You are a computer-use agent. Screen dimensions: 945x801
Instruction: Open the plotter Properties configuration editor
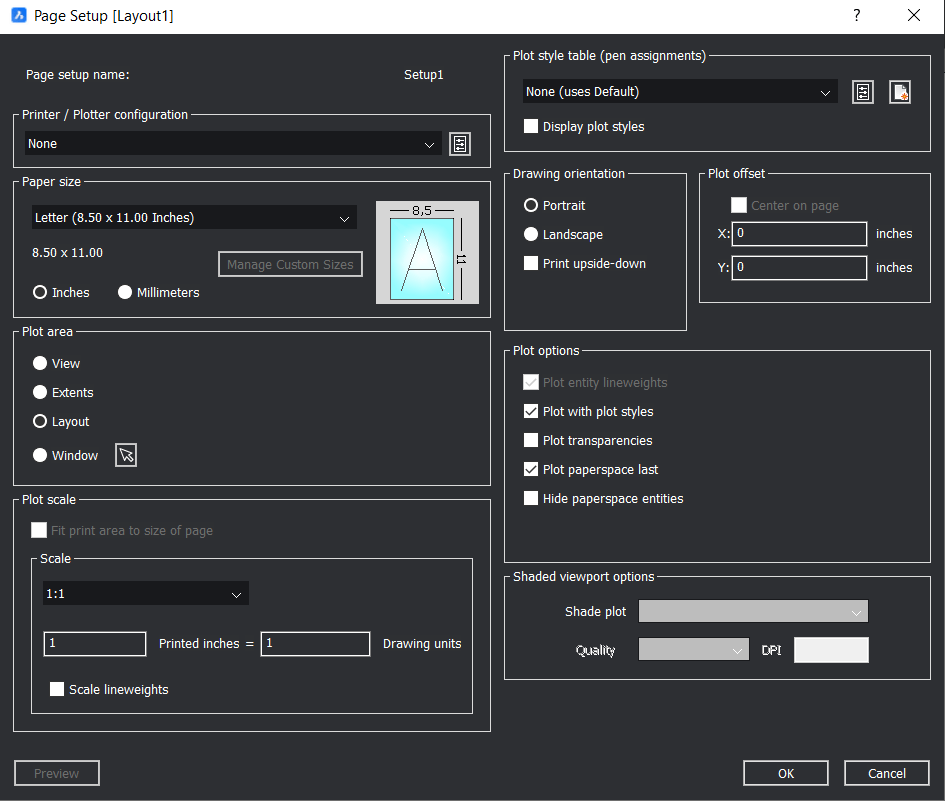(460, 143)
